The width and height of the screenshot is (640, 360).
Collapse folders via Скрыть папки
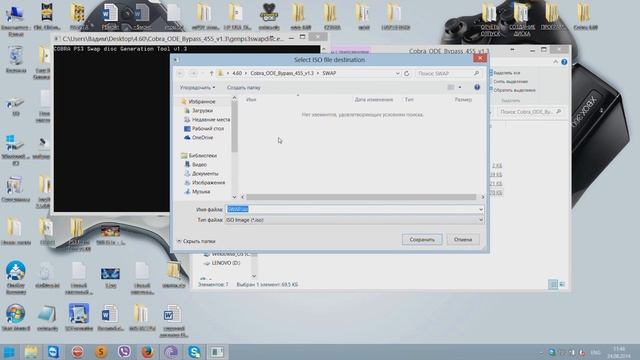[x=196, y=241]
